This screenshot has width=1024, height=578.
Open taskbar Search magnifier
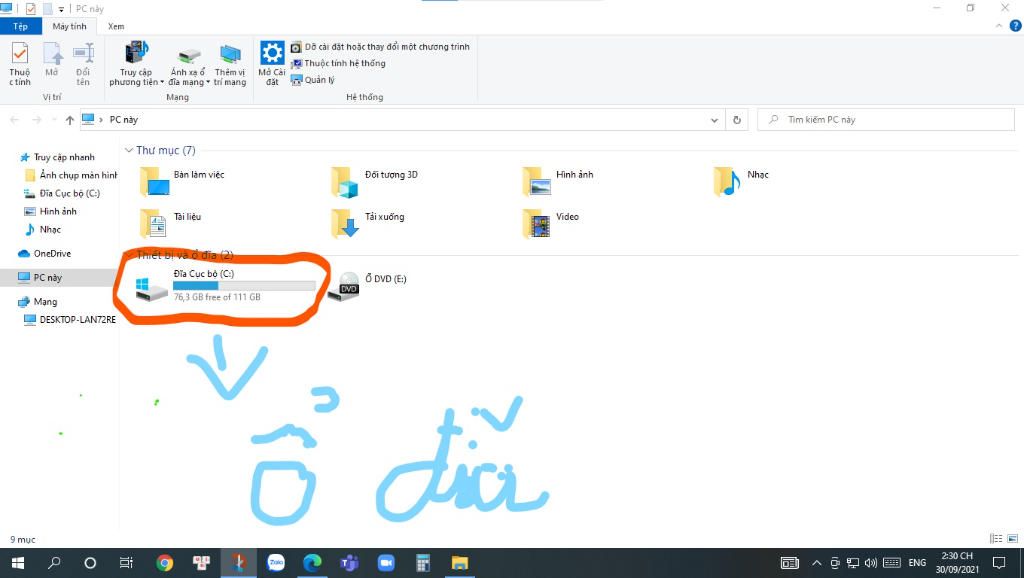coord(54,563)
